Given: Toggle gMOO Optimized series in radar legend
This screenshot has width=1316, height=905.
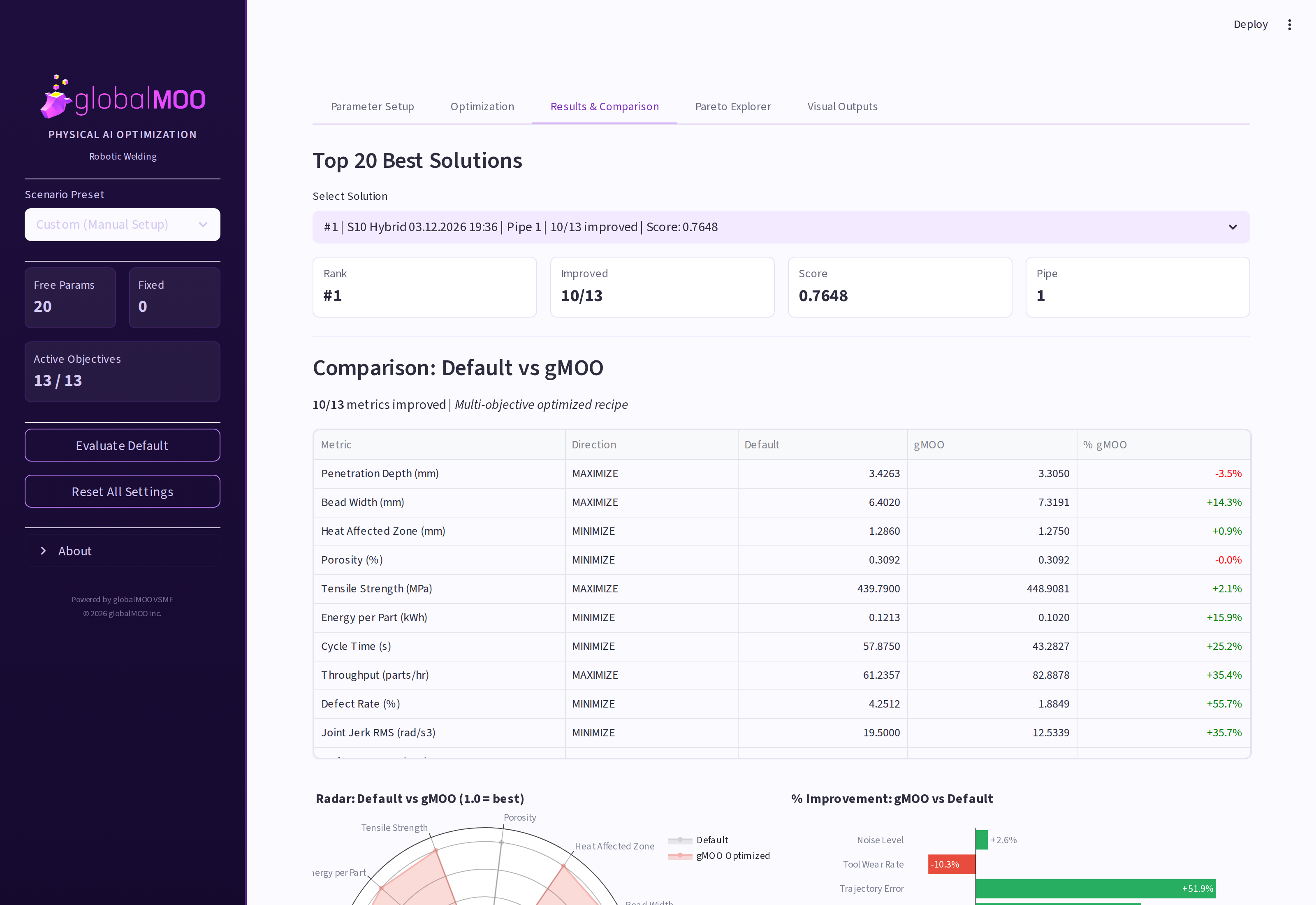Looking at the screenshot, I should coord(718,856).
